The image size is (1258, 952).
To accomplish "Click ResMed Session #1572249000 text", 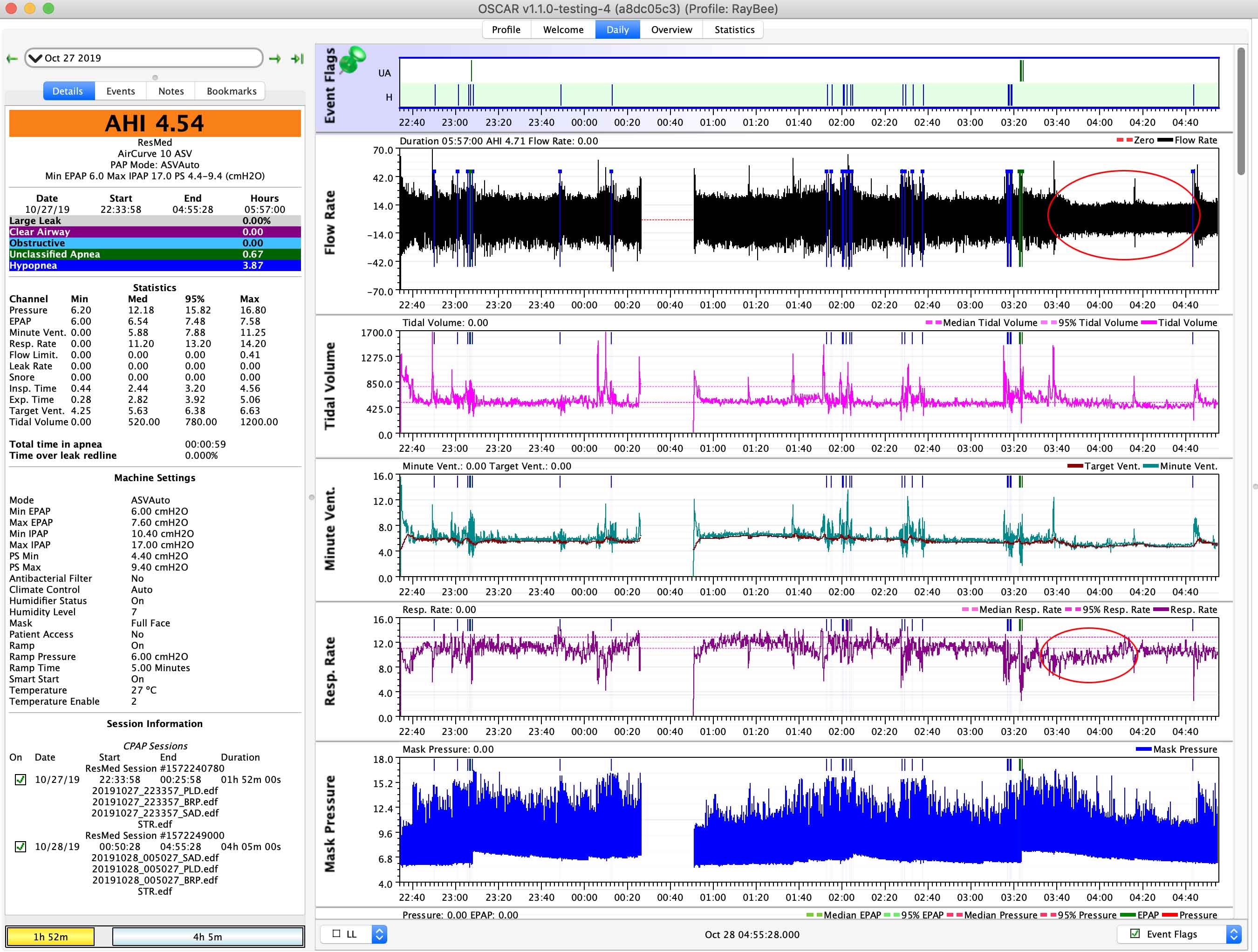I will [155, 836].
